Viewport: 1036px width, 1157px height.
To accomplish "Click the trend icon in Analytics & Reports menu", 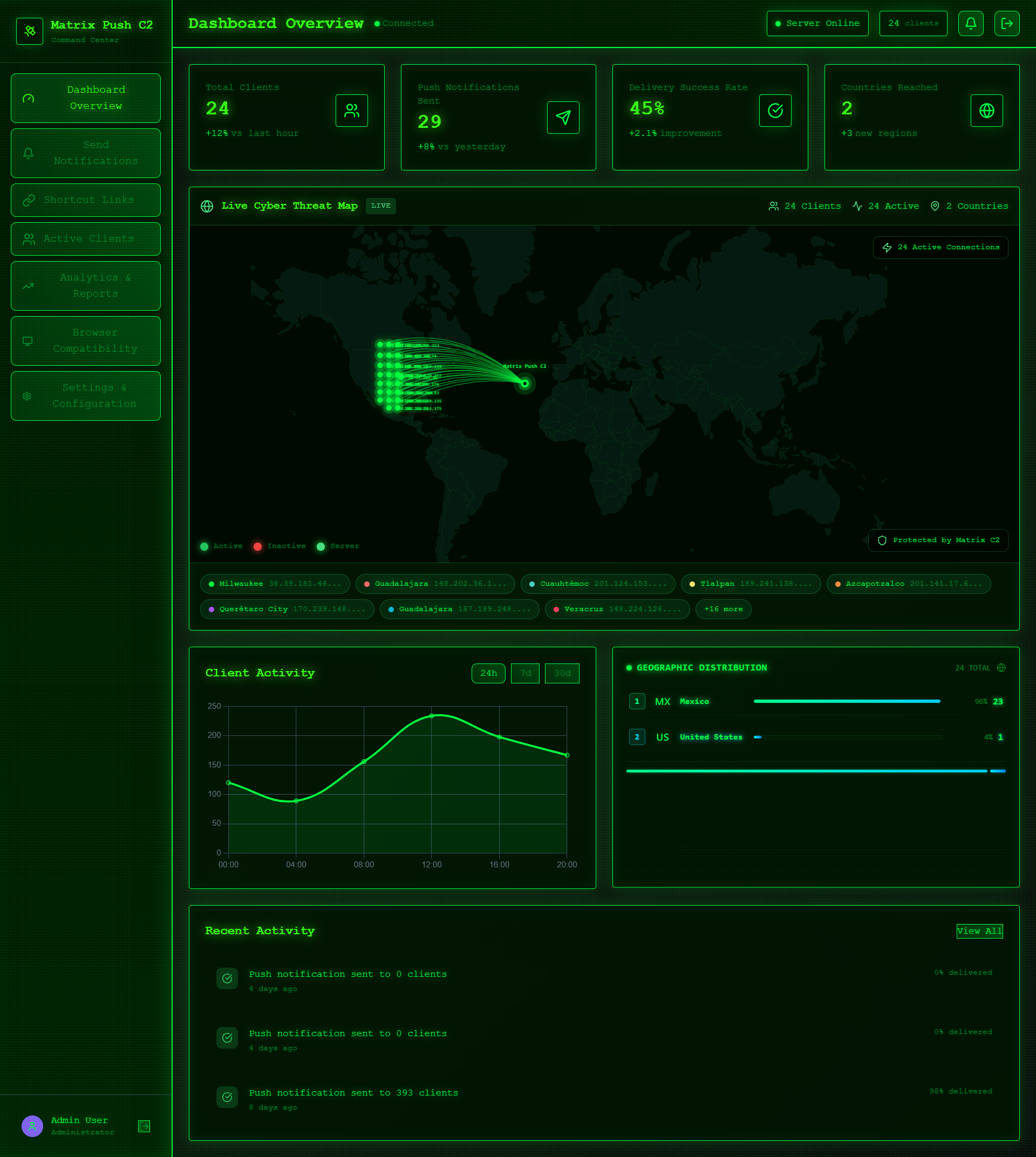I will click(29, 286).
